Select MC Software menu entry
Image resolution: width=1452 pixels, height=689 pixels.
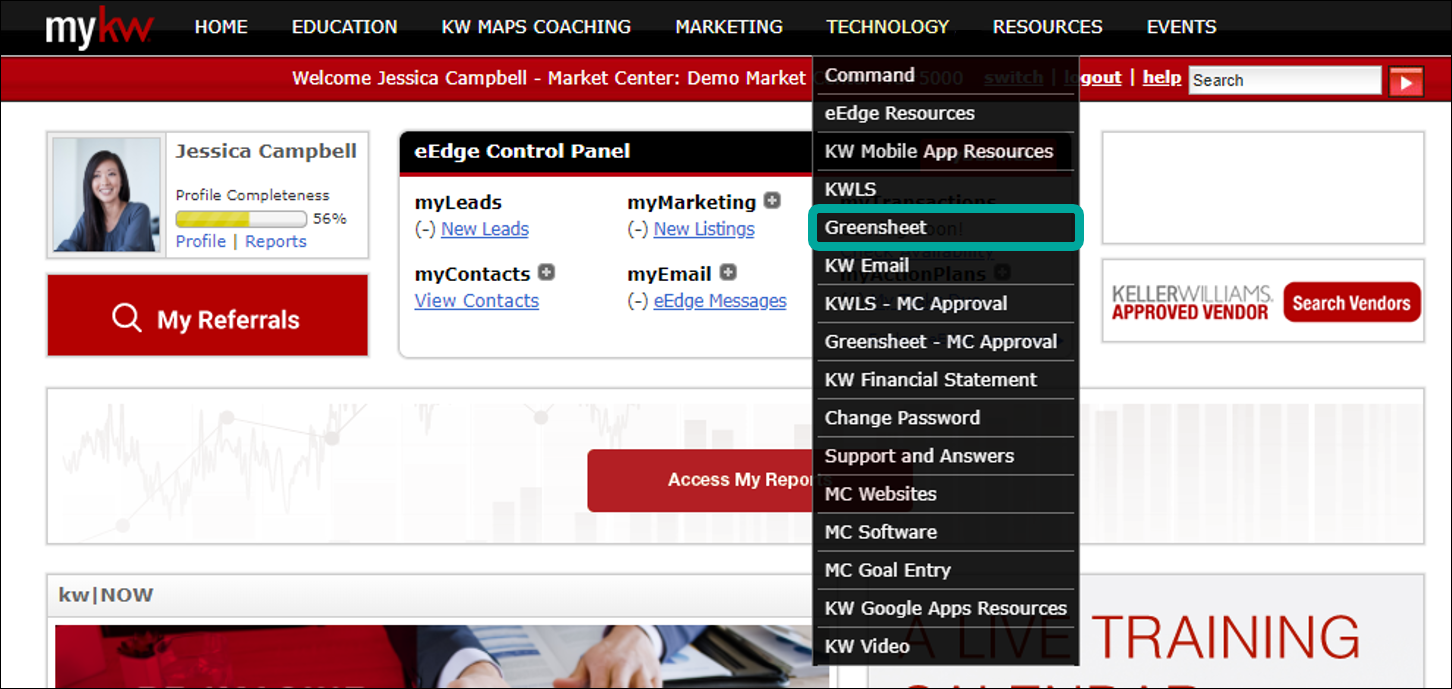point(946,531)
